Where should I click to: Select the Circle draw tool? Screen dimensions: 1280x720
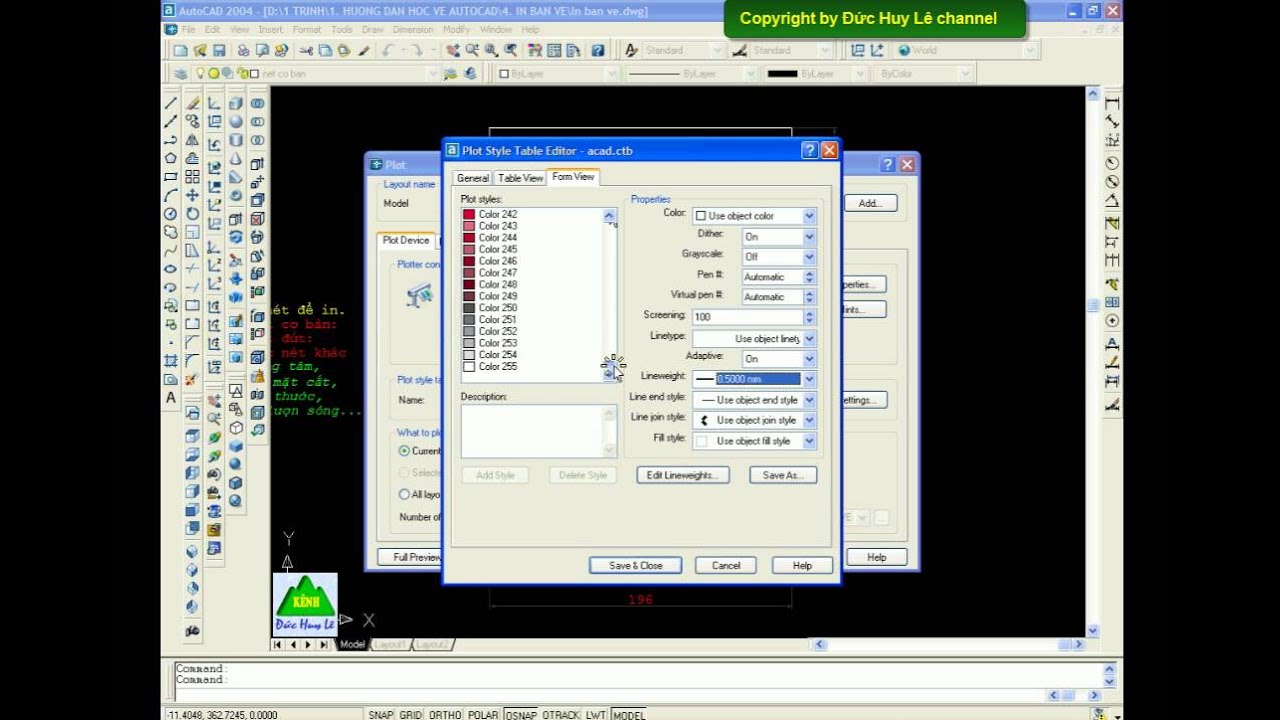[171, 213]
